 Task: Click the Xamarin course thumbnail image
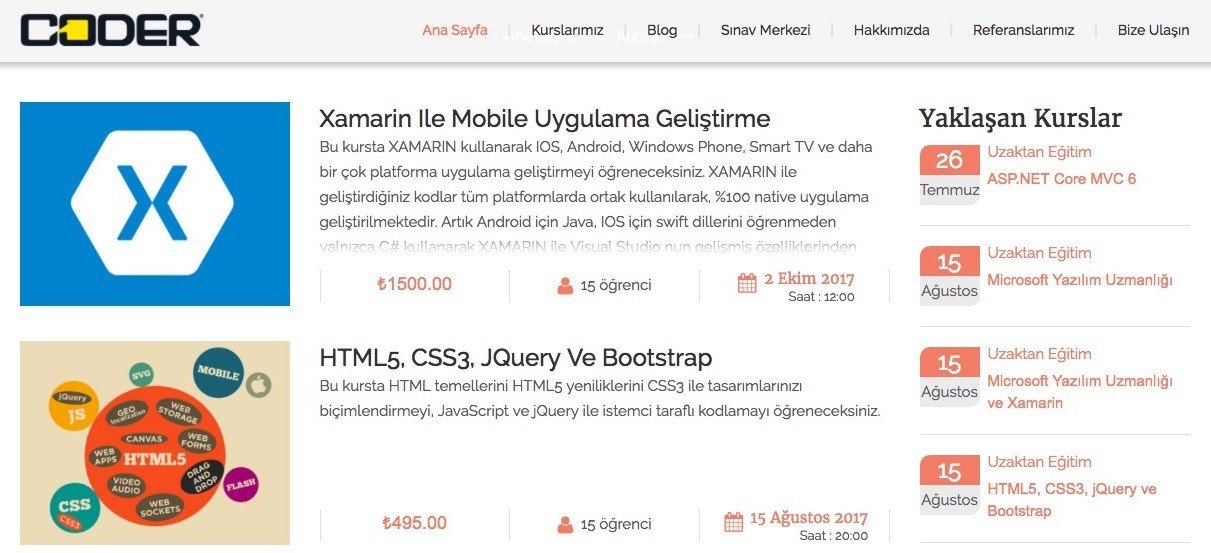[155, 203]
